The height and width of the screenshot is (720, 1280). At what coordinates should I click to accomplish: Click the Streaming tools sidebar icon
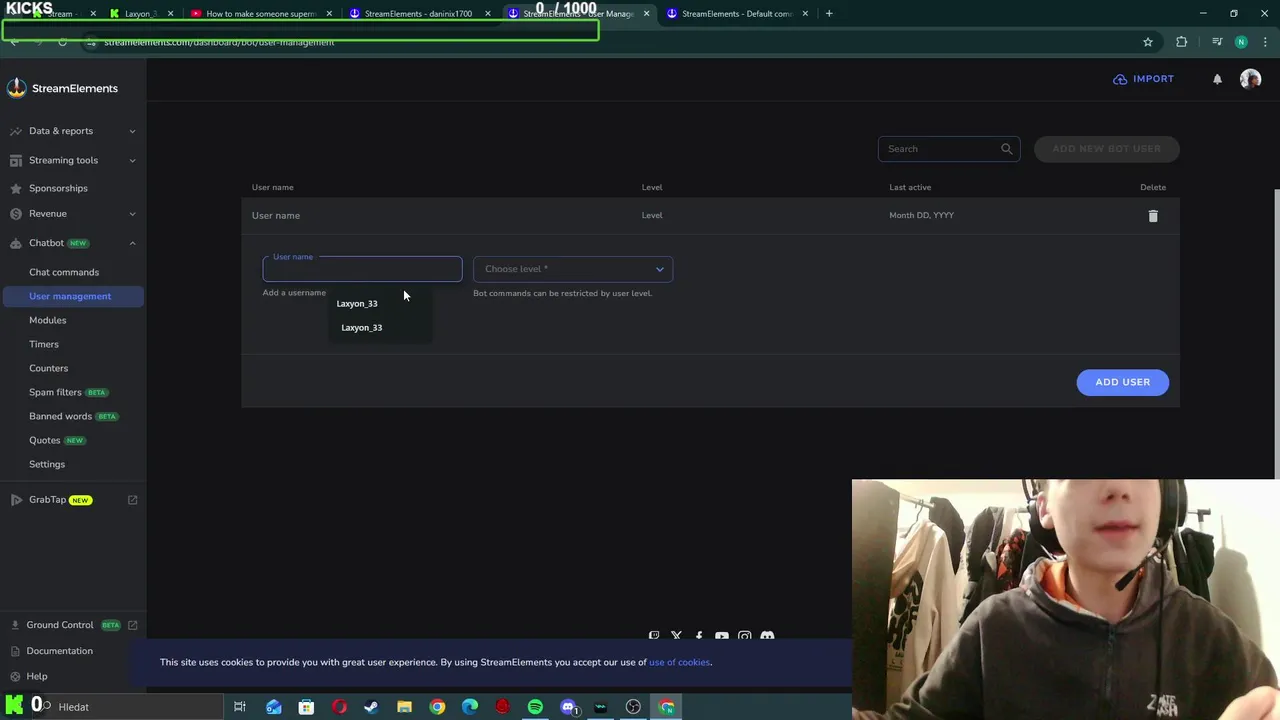pyautogui.click(x=16, y=160)
